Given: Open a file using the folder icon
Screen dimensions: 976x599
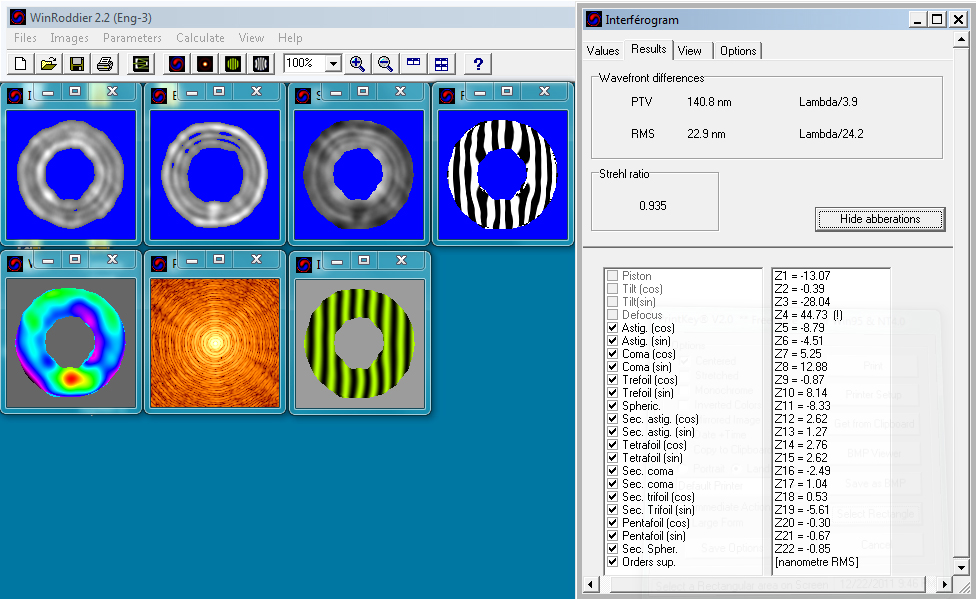Looking at the screenshot, I should 49,64.
